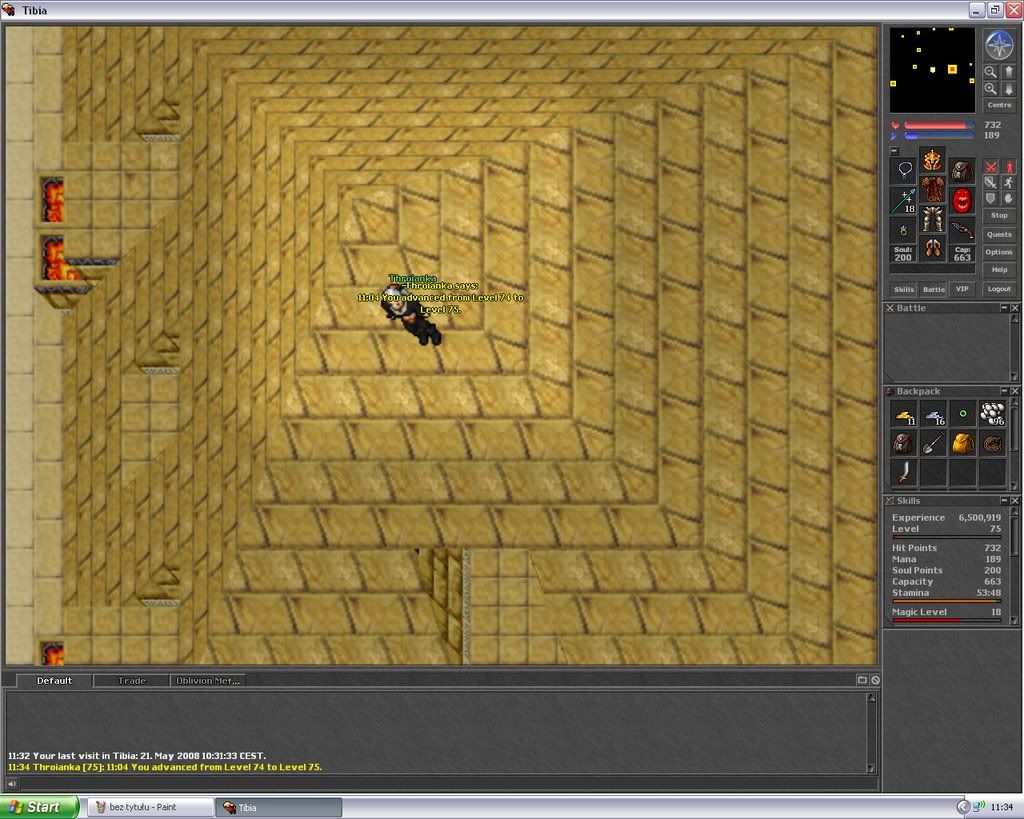This screenshot has width=1024, height=819.
Task: Click the blue mana bar
Action: pos(939,136)
